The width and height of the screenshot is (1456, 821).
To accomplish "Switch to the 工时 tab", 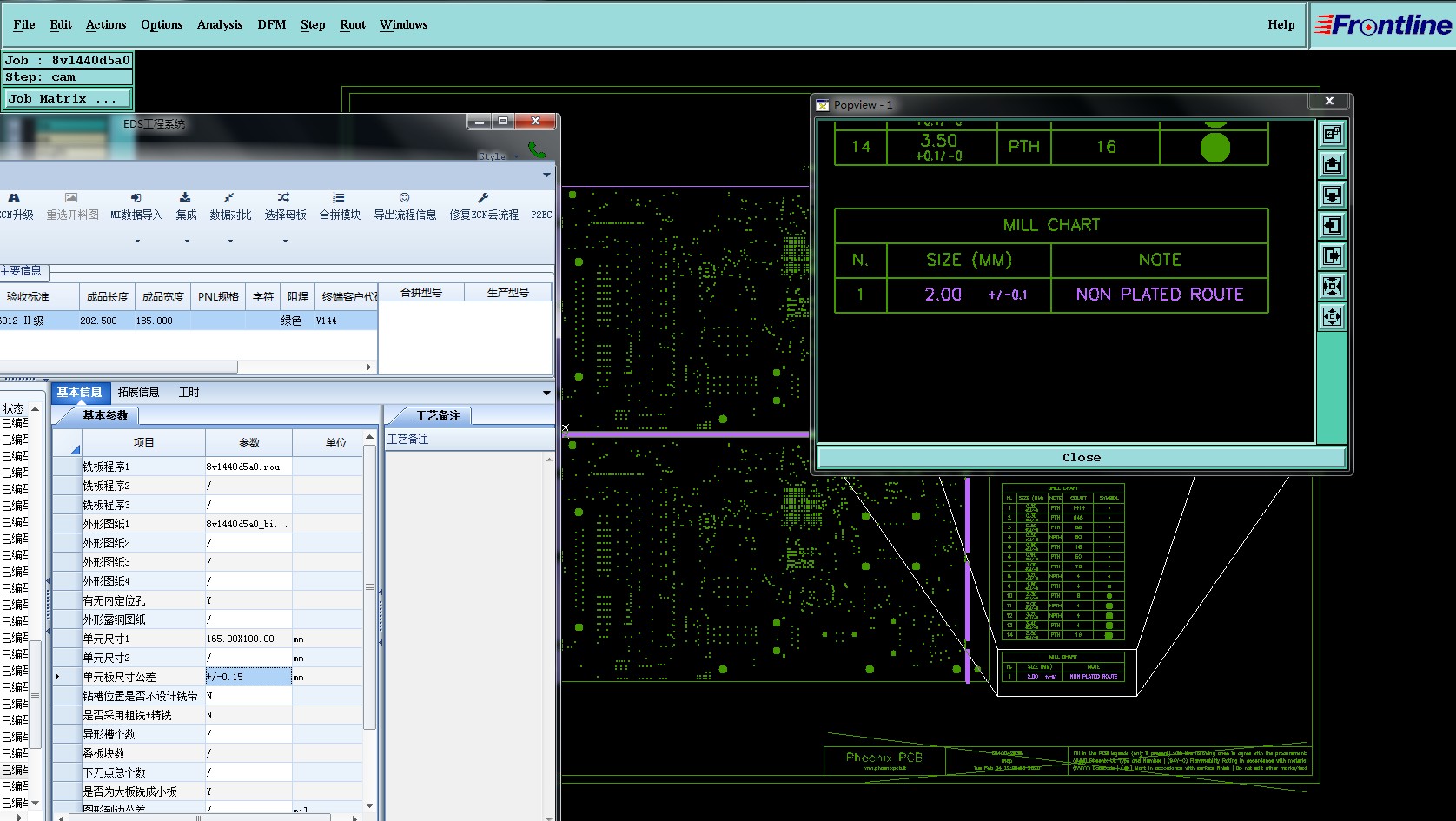I will tap(189, 393).
